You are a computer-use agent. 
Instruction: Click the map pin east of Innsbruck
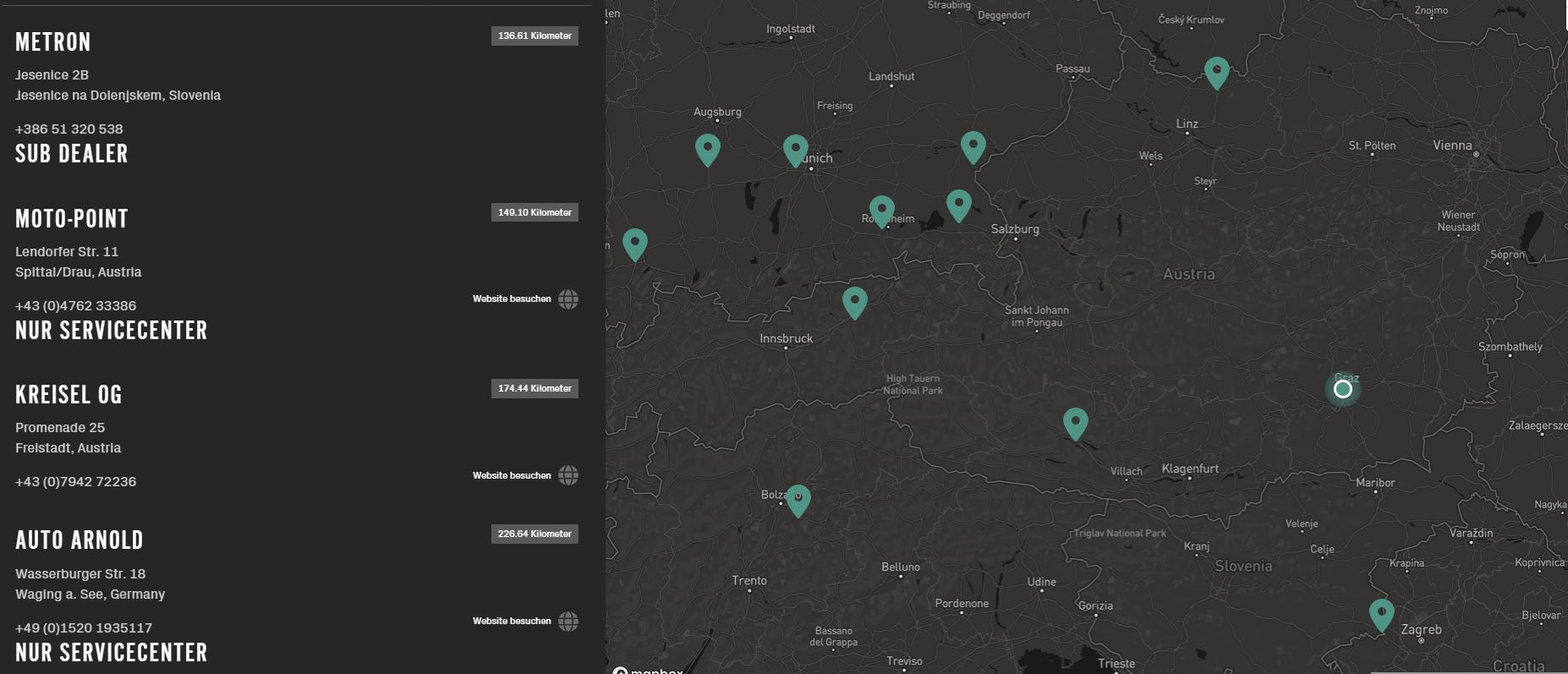(x=854, y=301)
